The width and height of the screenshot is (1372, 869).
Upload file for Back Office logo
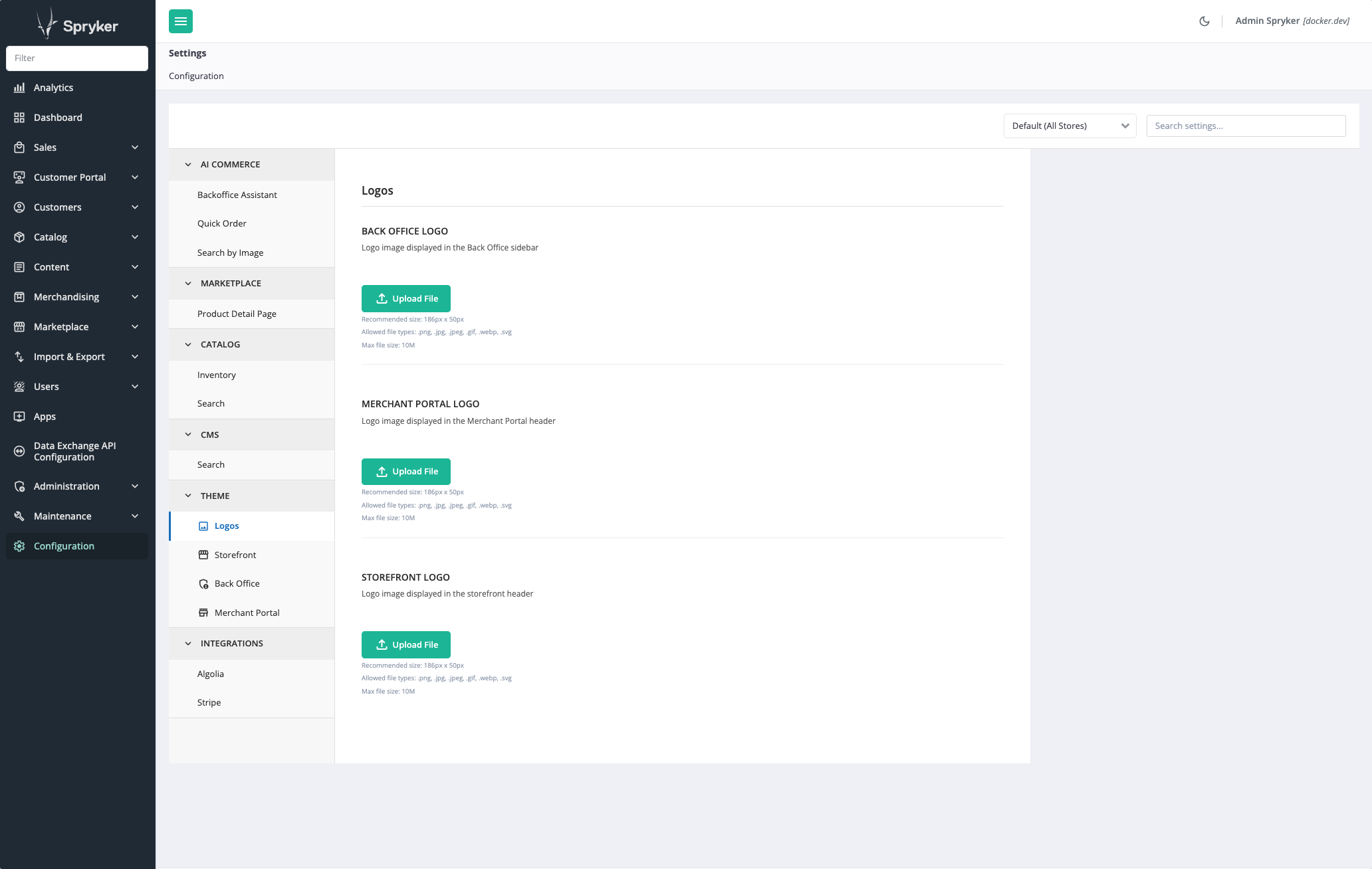tap(405, 298)
